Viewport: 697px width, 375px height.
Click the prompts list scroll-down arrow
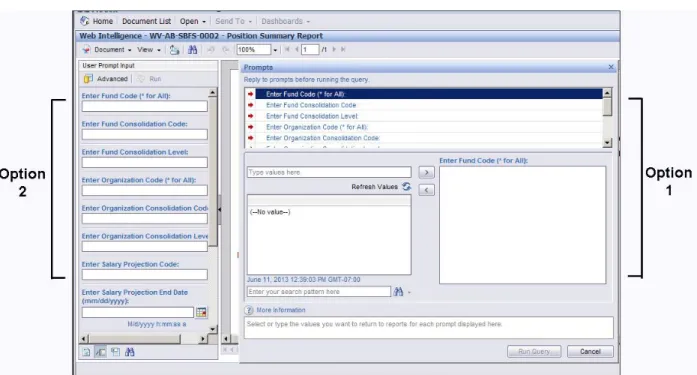607,143
